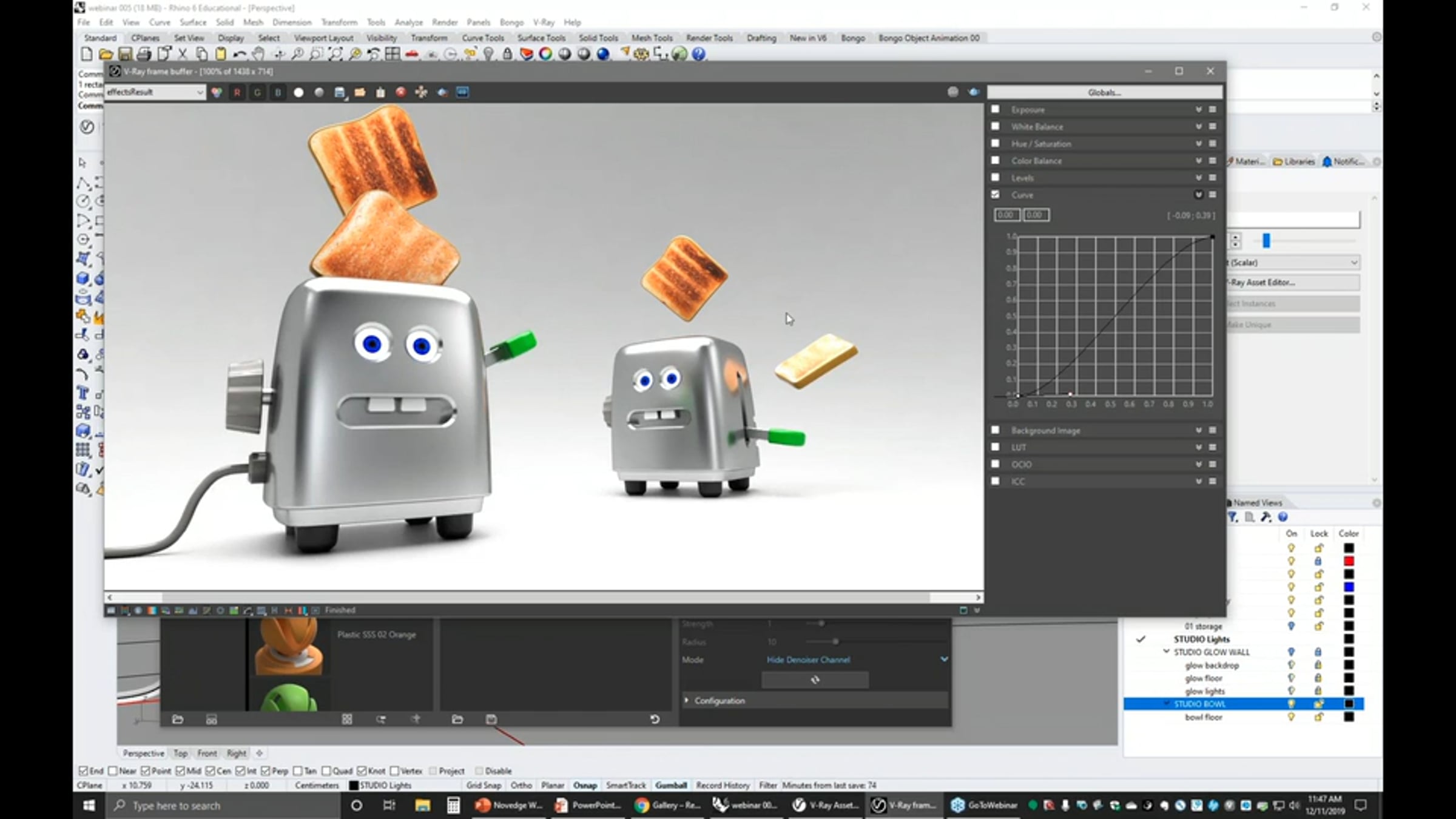Click the Options gear icon in Rhino toolbar
The image size is (1456, 819).
641,54
